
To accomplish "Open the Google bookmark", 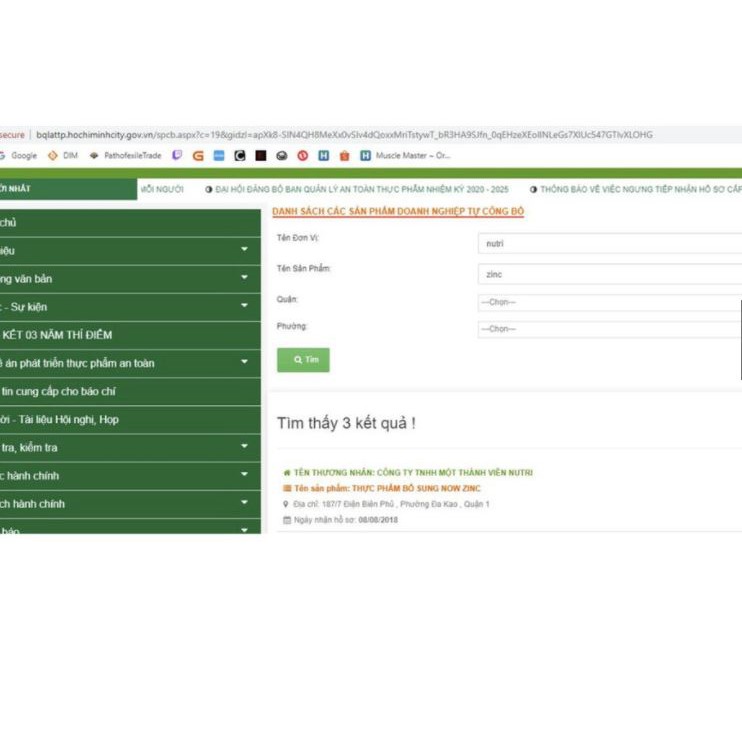I will (x=22, y=156).
